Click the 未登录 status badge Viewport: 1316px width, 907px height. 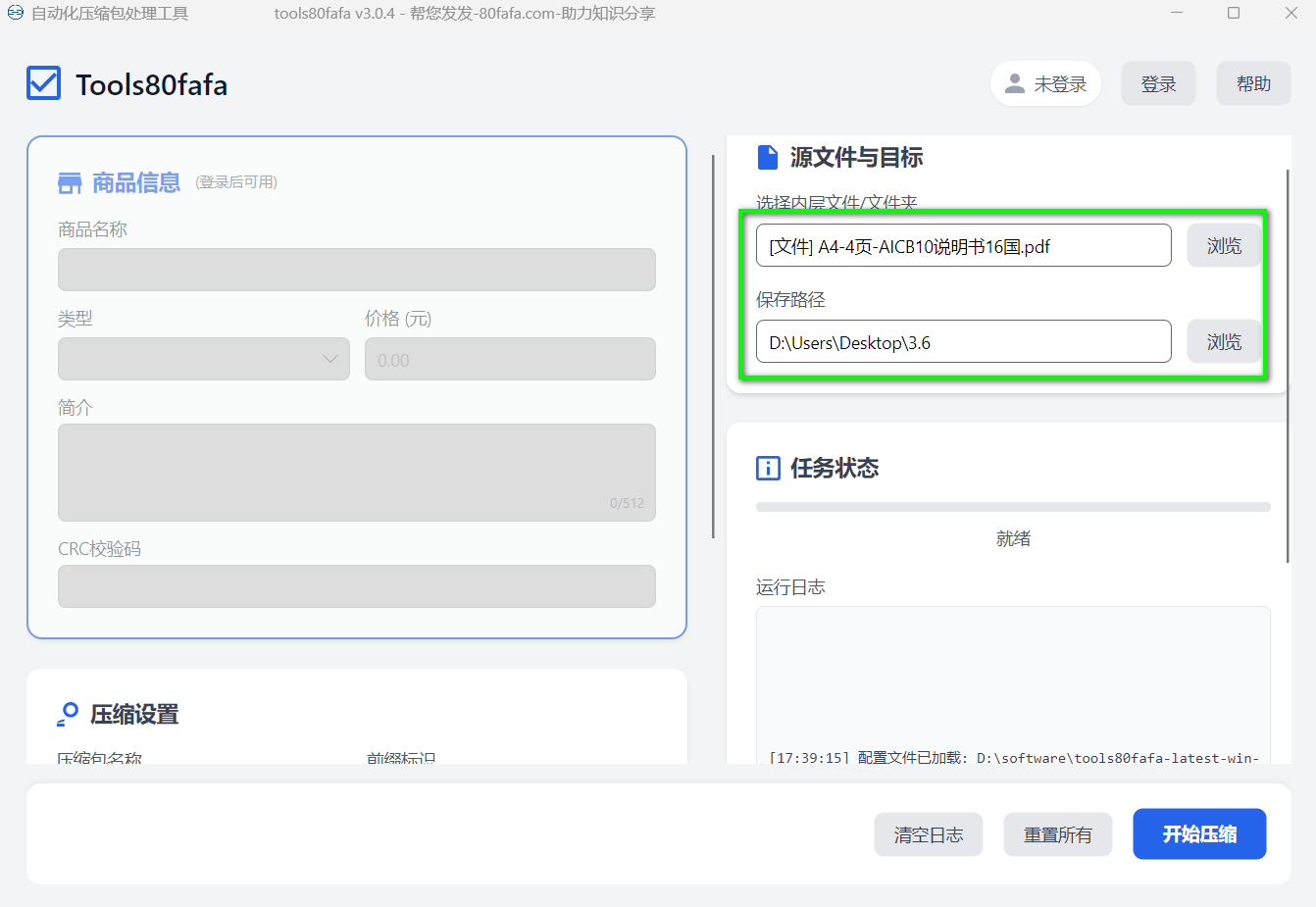tap(1045, 84)
